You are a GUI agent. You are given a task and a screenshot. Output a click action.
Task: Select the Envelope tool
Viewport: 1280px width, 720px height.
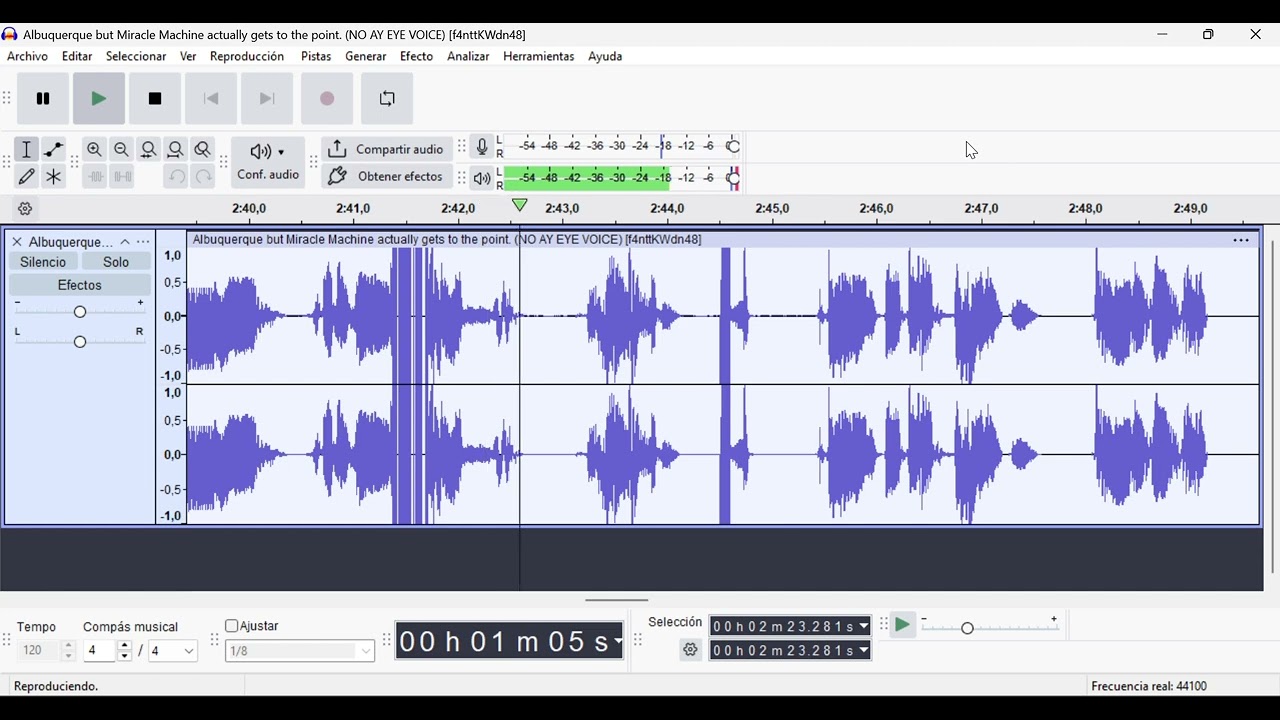click(x=54, y=150)
